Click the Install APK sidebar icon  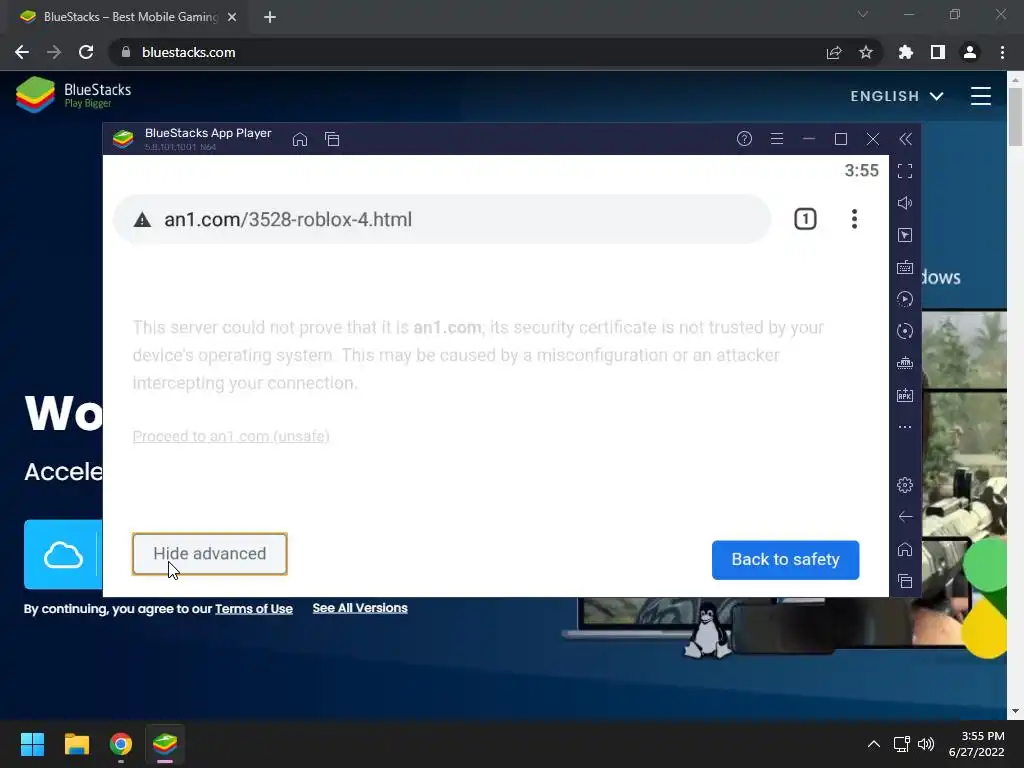pyautogui.click(x=904, y=395)
